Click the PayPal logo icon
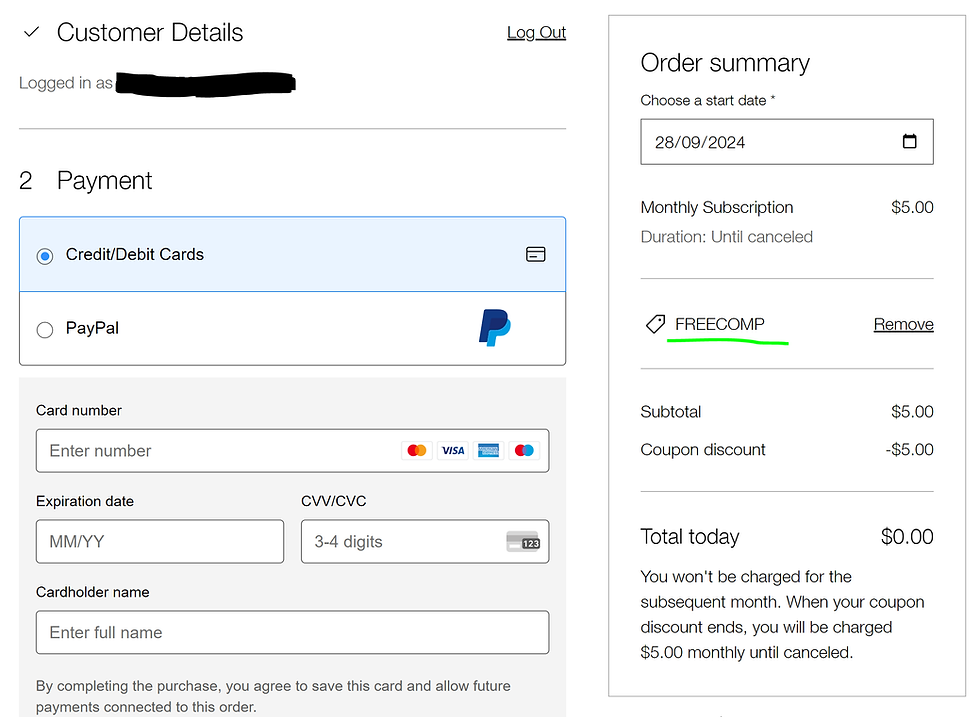 [495, 328]
